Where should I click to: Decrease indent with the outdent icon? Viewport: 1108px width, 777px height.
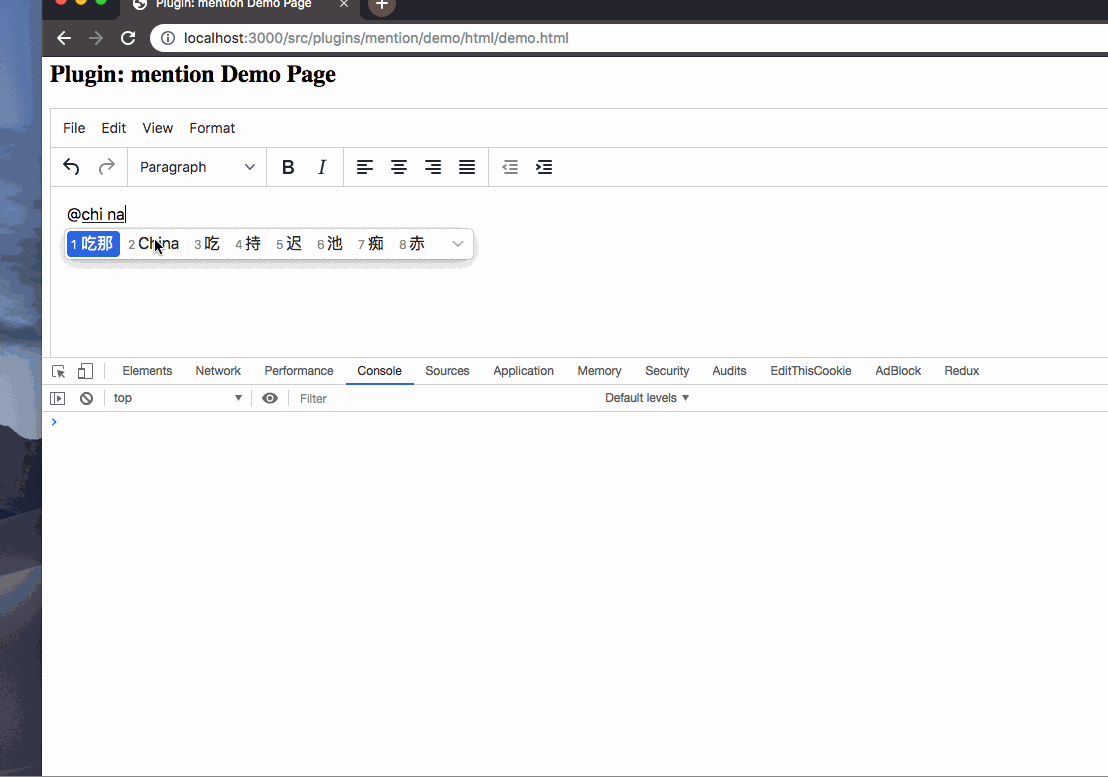[x=510, y=167]
